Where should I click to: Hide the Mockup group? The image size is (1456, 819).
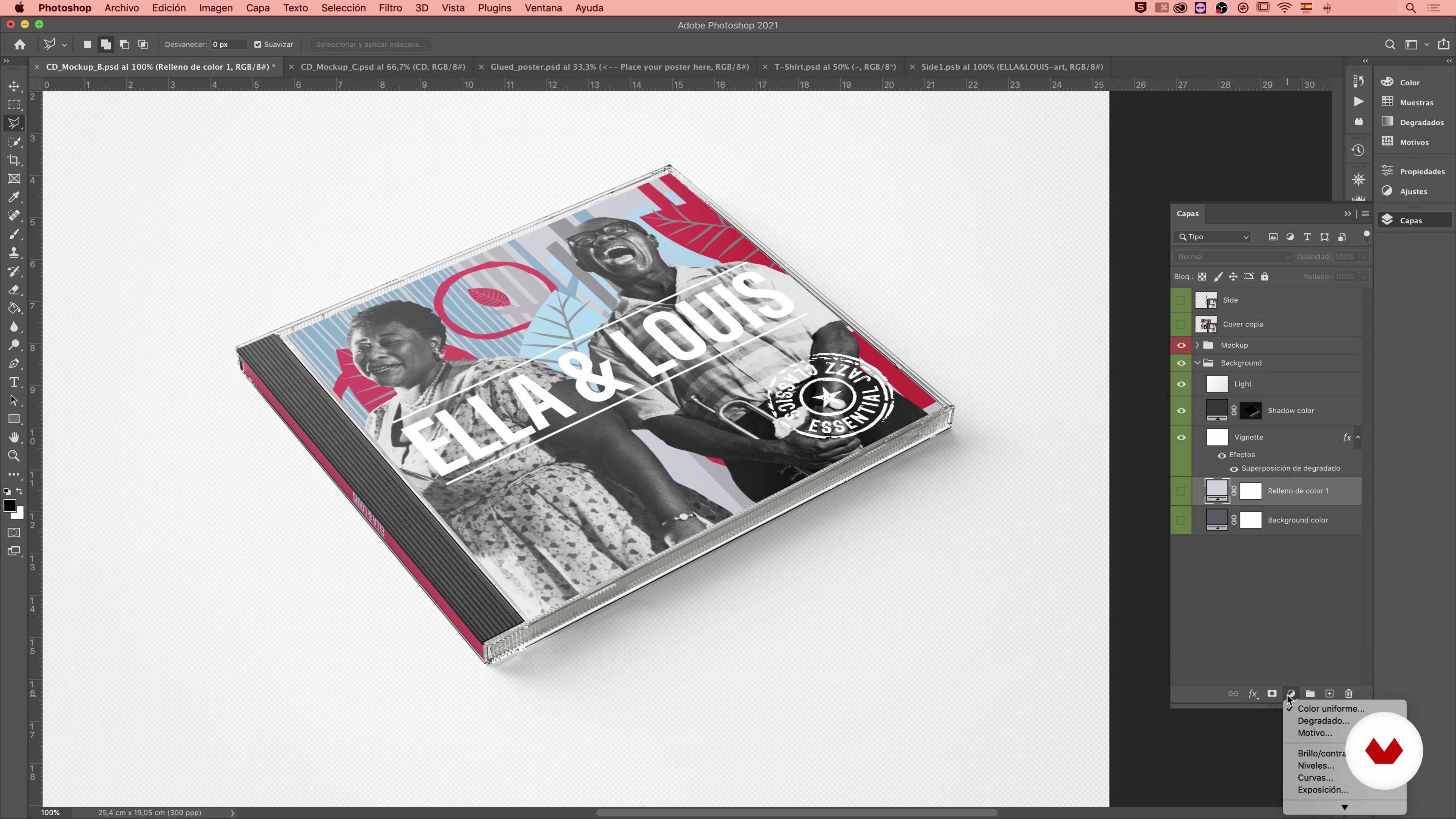[1181, 345]
